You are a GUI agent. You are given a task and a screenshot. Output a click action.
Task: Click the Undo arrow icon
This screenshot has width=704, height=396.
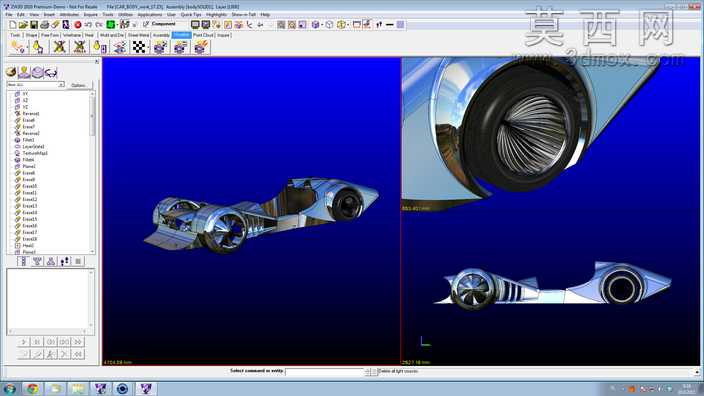(88, 25)
